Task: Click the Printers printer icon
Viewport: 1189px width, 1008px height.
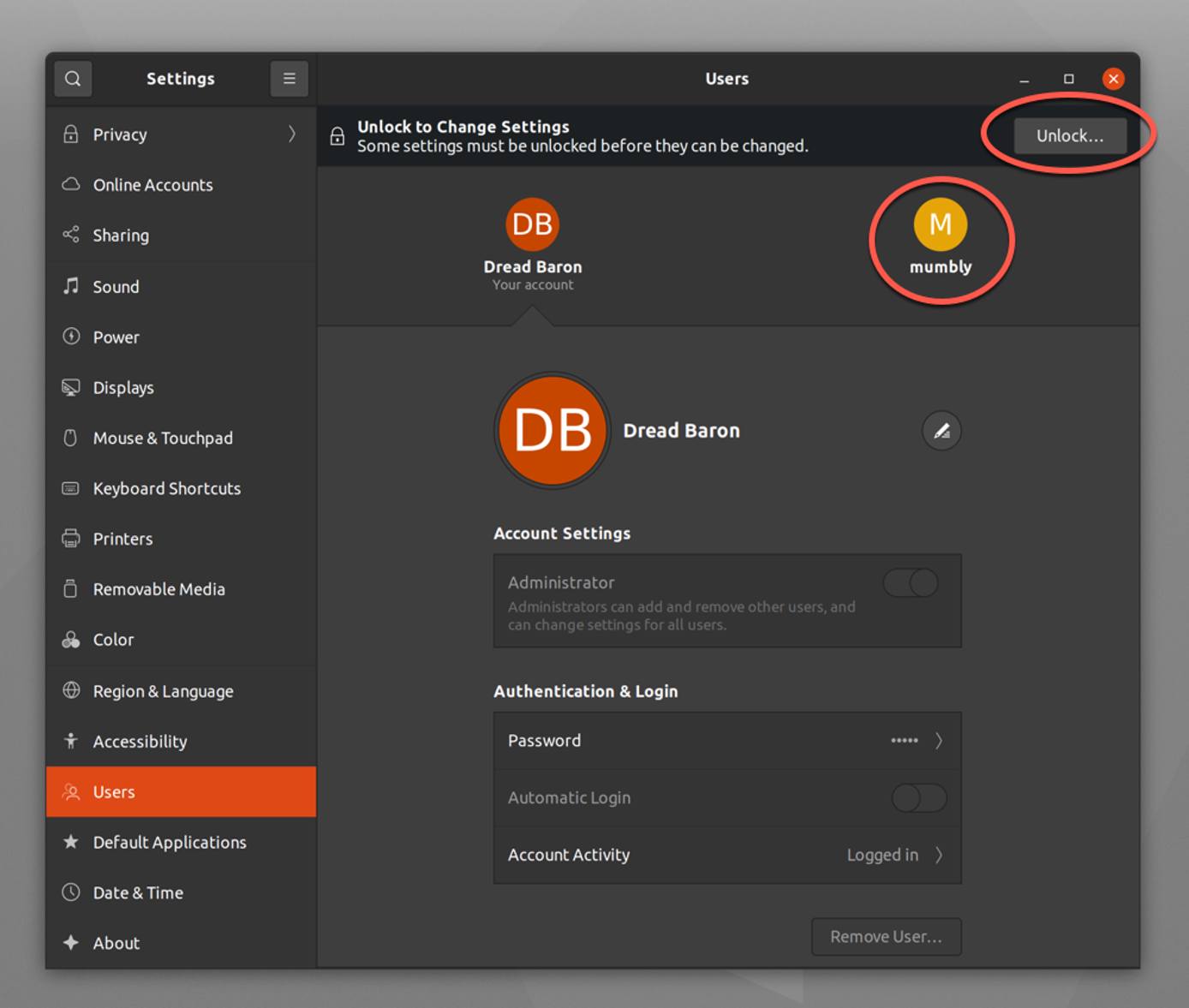Action: click(69, 539)
